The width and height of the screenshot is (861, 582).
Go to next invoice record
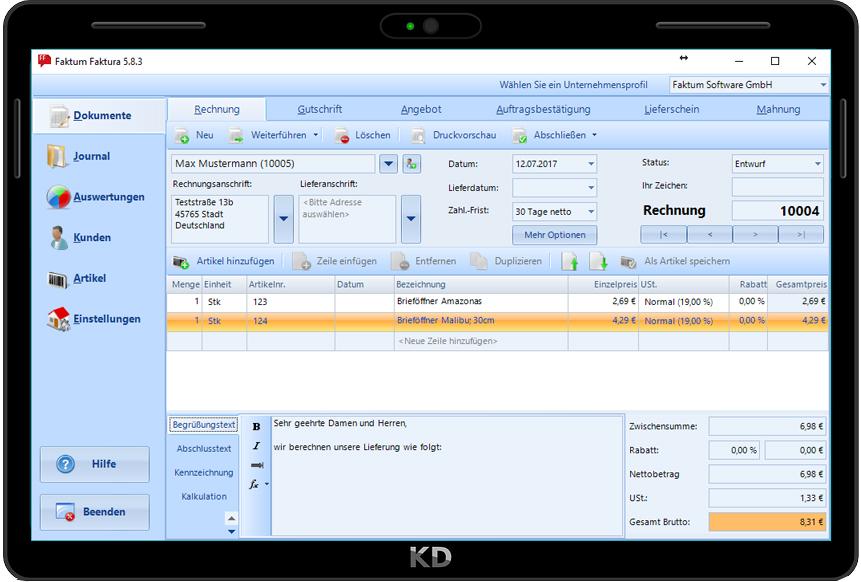755,234
